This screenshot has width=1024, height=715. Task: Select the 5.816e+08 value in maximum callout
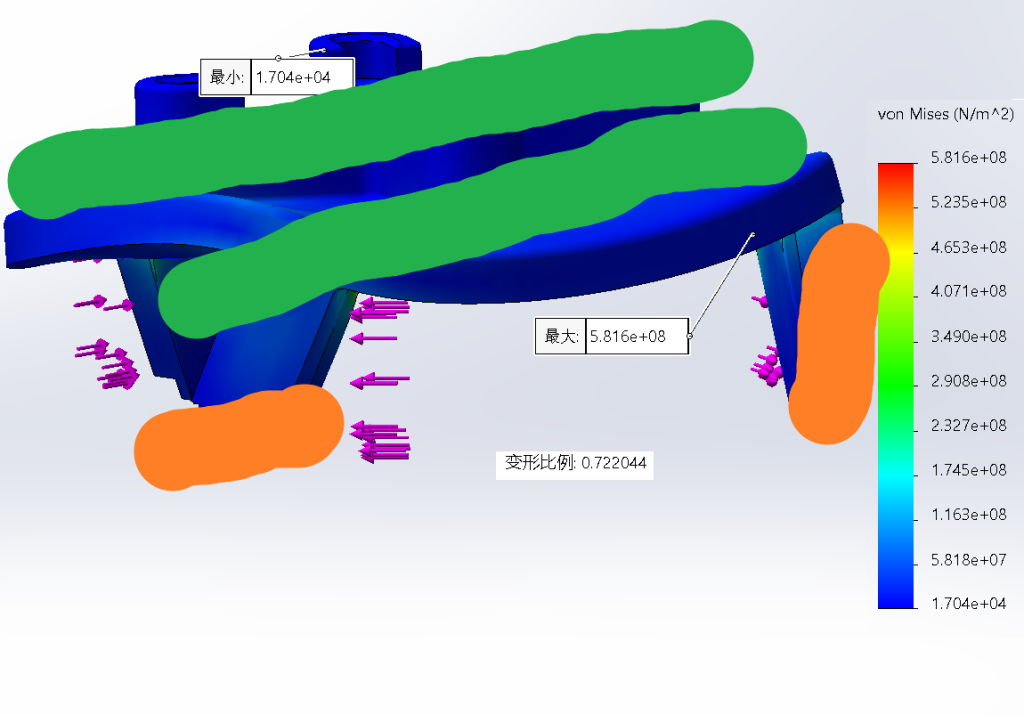[x=627, y=337]
